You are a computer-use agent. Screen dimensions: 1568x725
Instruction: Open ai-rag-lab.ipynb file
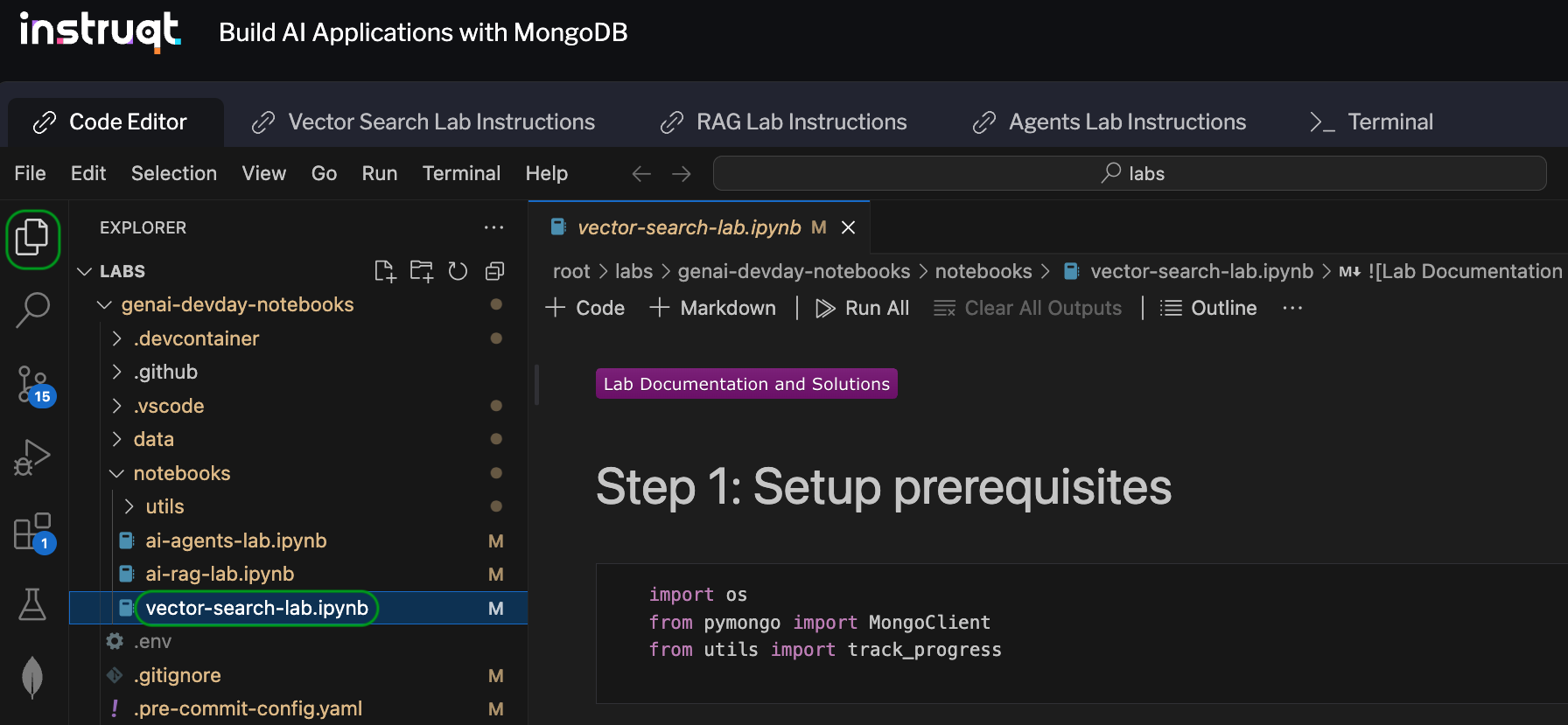click(x=220, y=574)
